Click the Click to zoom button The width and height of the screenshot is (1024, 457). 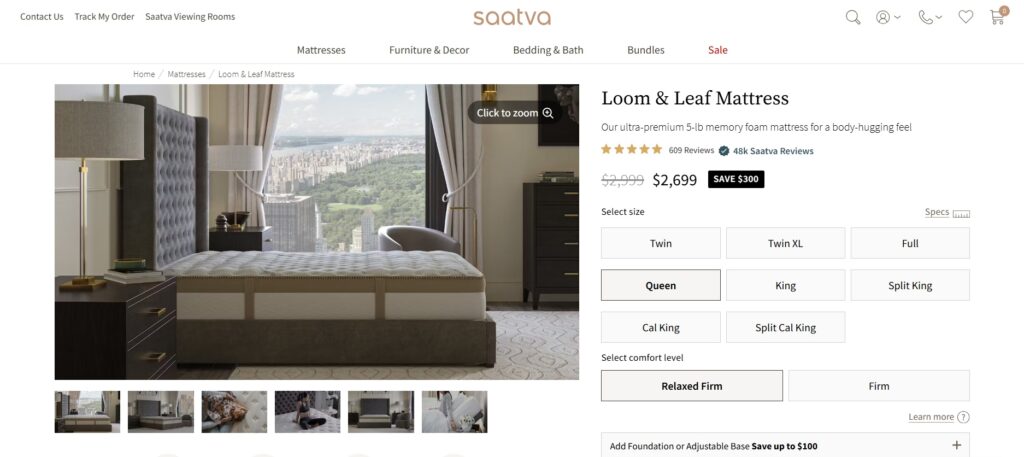pos(515,113)
